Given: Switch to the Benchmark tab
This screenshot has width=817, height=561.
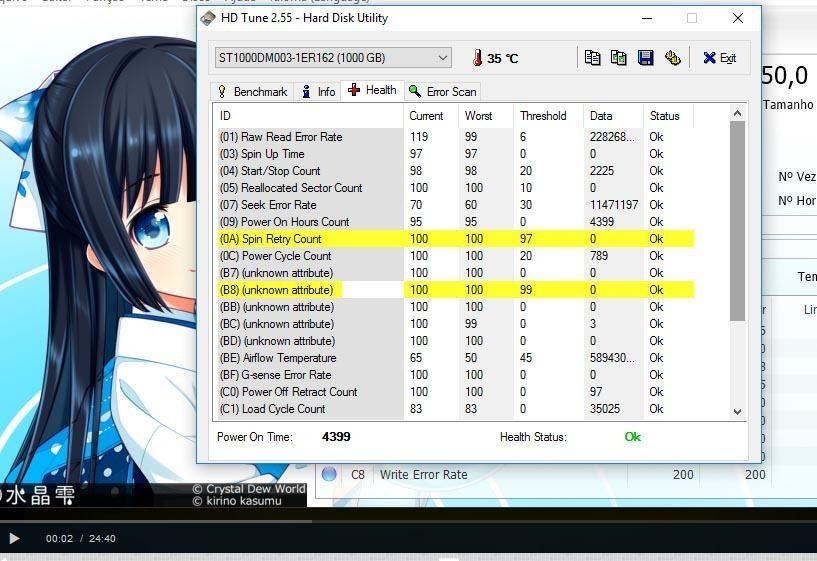Looking at the screenshot, I should pos(252,91).
